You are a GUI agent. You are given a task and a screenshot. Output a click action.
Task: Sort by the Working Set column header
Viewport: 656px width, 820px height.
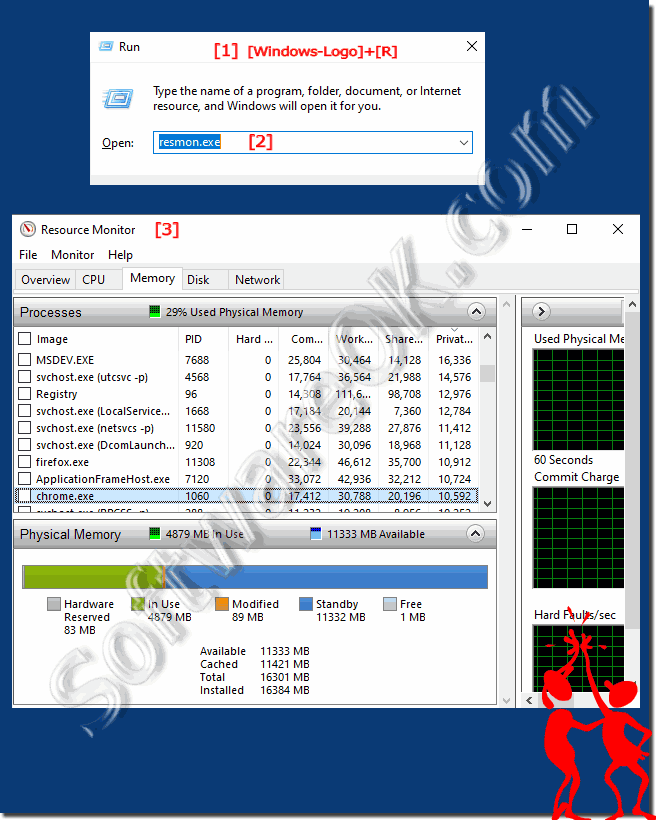pyautogui.click(x=354, y=339)
